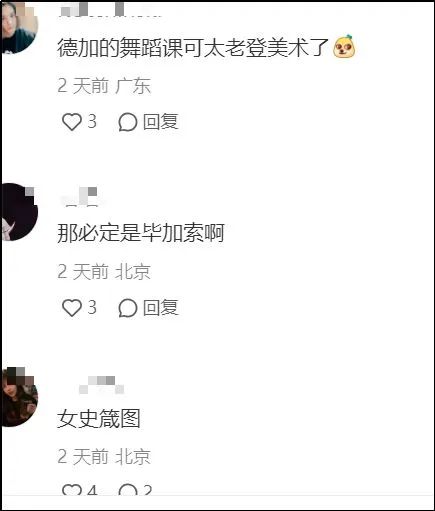This screenshot has width=435, height=511.
Task: Click the 回复 text under the Guangdong comment
Action: 161,122
